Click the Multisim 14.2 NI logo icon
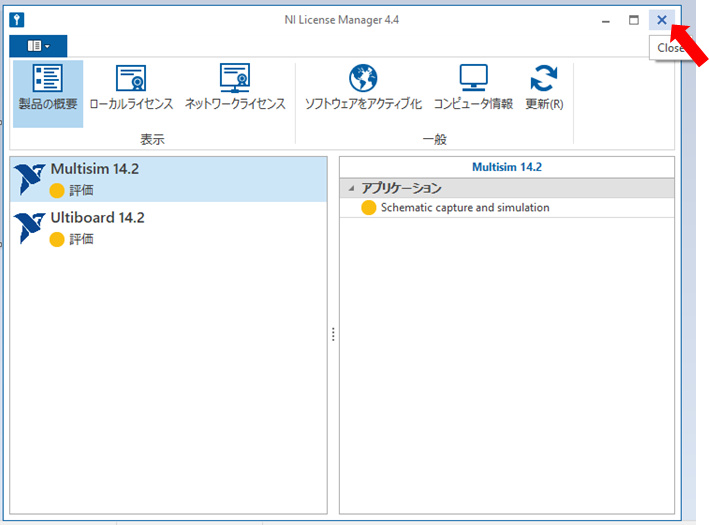Screen dimensions: 709x525 (x=29, y=179)
